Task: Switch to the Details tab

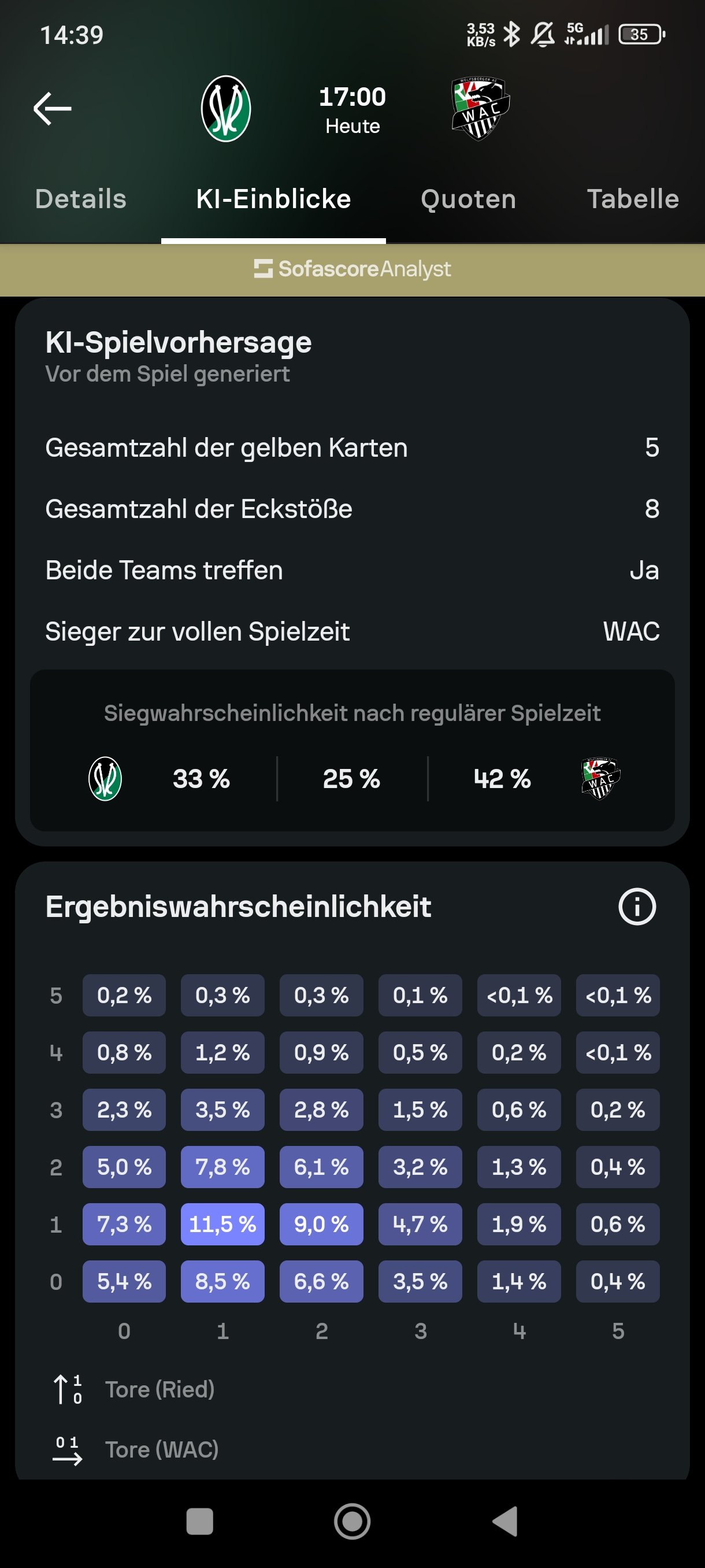Action: tap(81, 199)
